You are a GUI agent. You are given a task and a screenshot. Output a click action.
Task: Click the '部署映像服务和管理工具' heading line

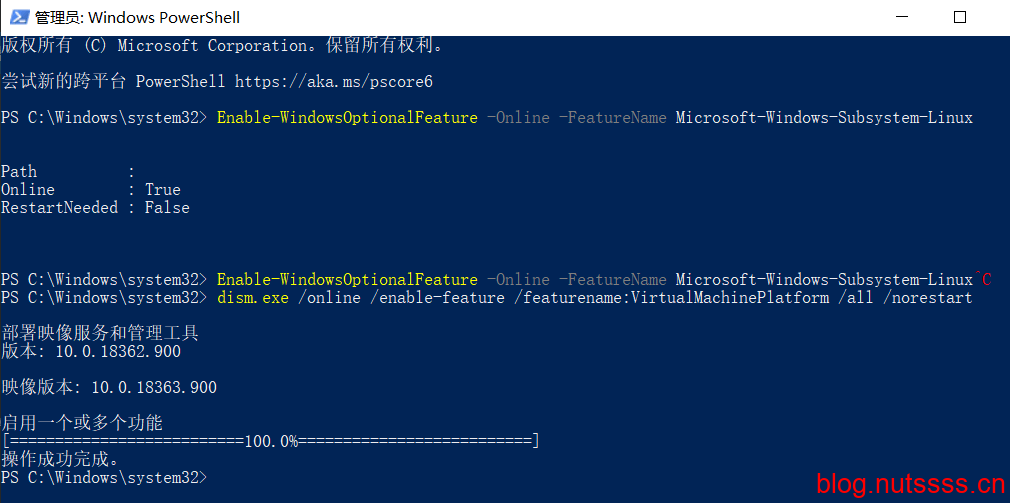point(100,334)
